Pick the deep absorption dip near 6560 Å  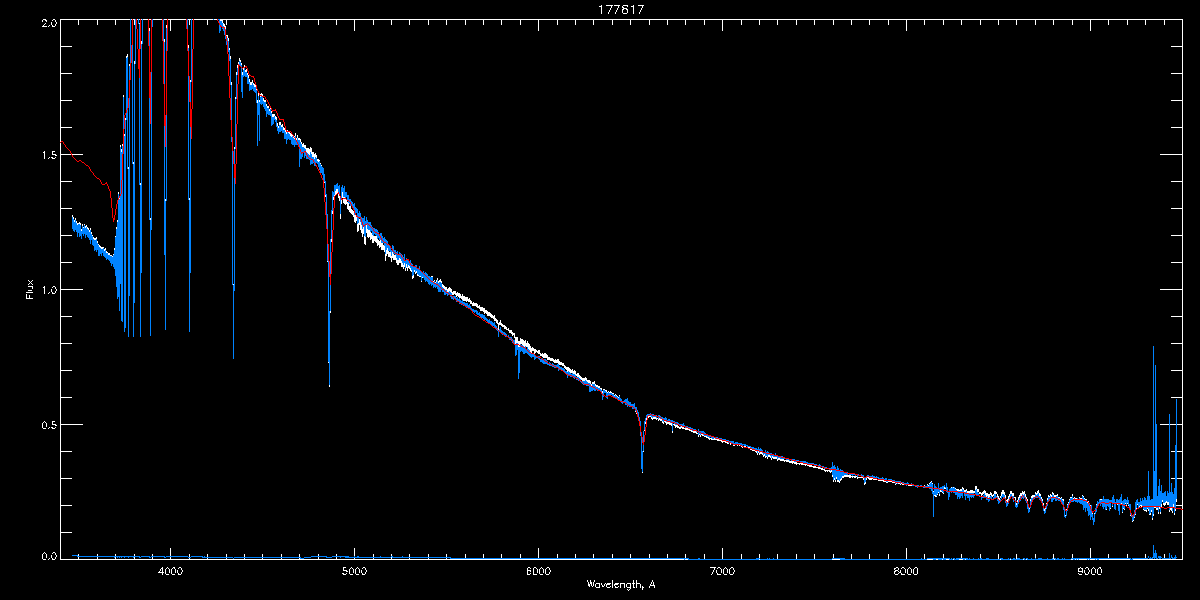pos(642,445)
